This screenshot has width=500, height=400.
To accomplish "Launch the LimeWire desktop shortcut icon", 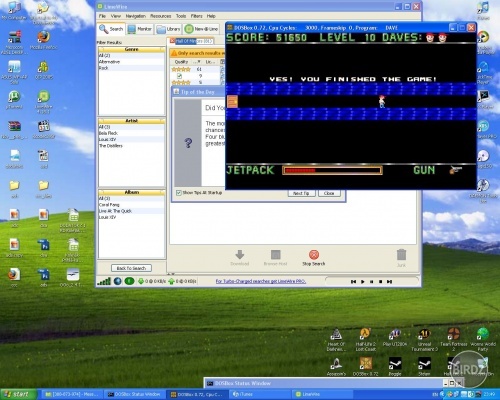I will click(x=43, y=96).
